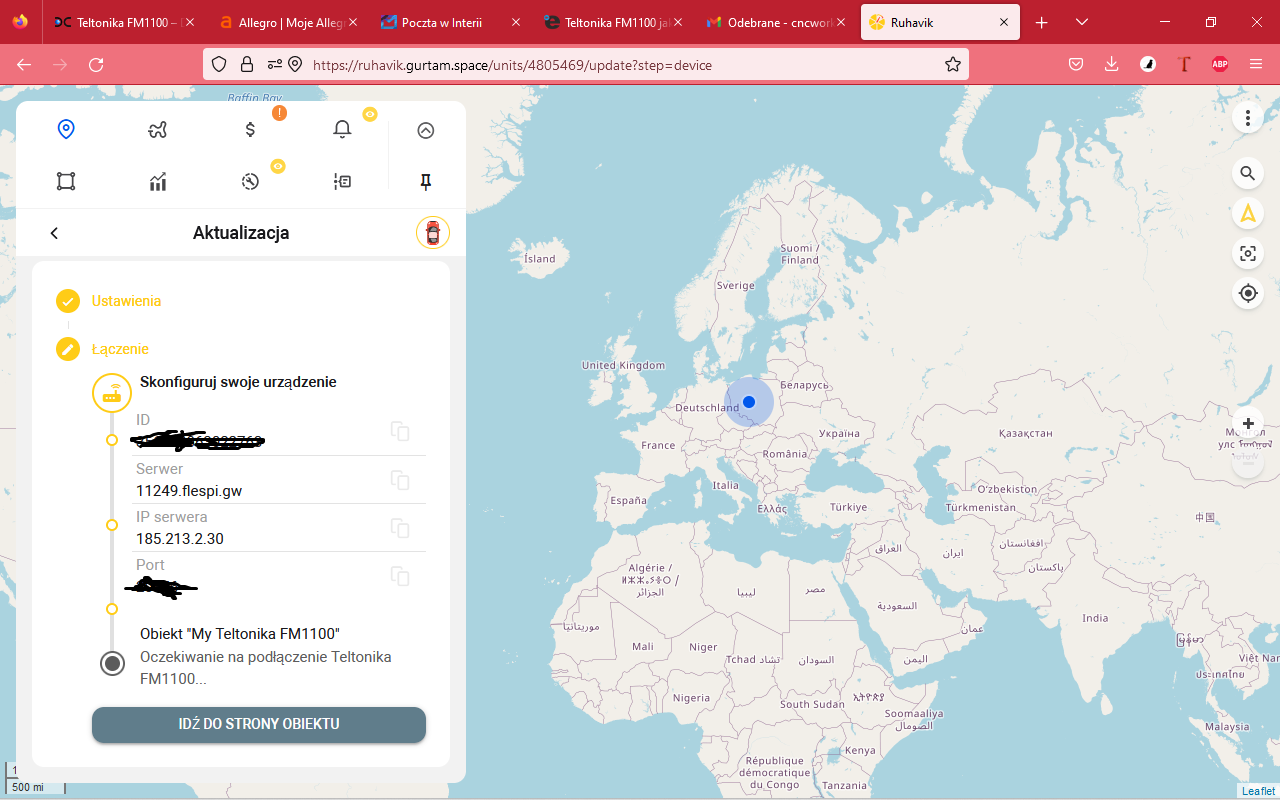1280x800 pixels.
Task: Switch to the Poczta w Interii tab
Action: coord(451,22)
